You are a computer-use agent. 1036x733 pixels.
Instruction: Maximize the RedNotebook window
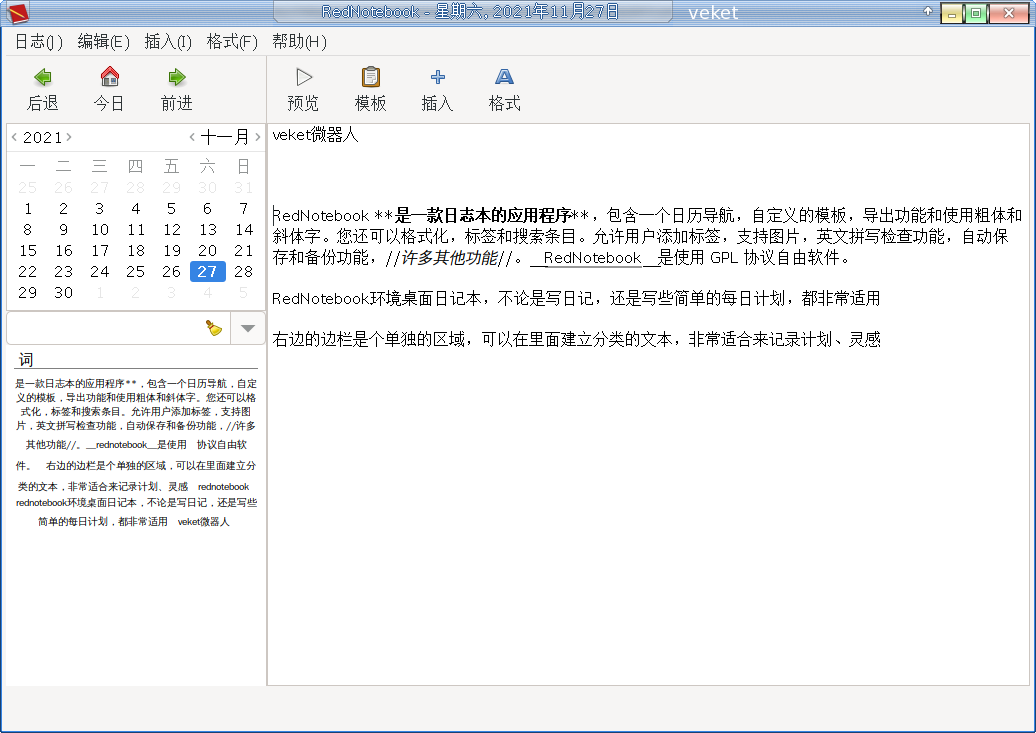(976, 13)
